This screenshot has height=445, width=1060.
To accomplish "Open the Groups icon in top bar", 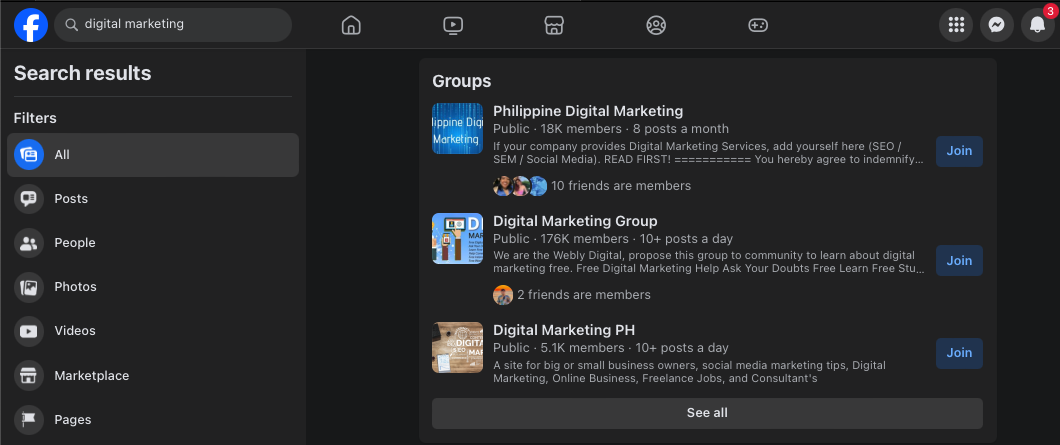I will point(656,25).
